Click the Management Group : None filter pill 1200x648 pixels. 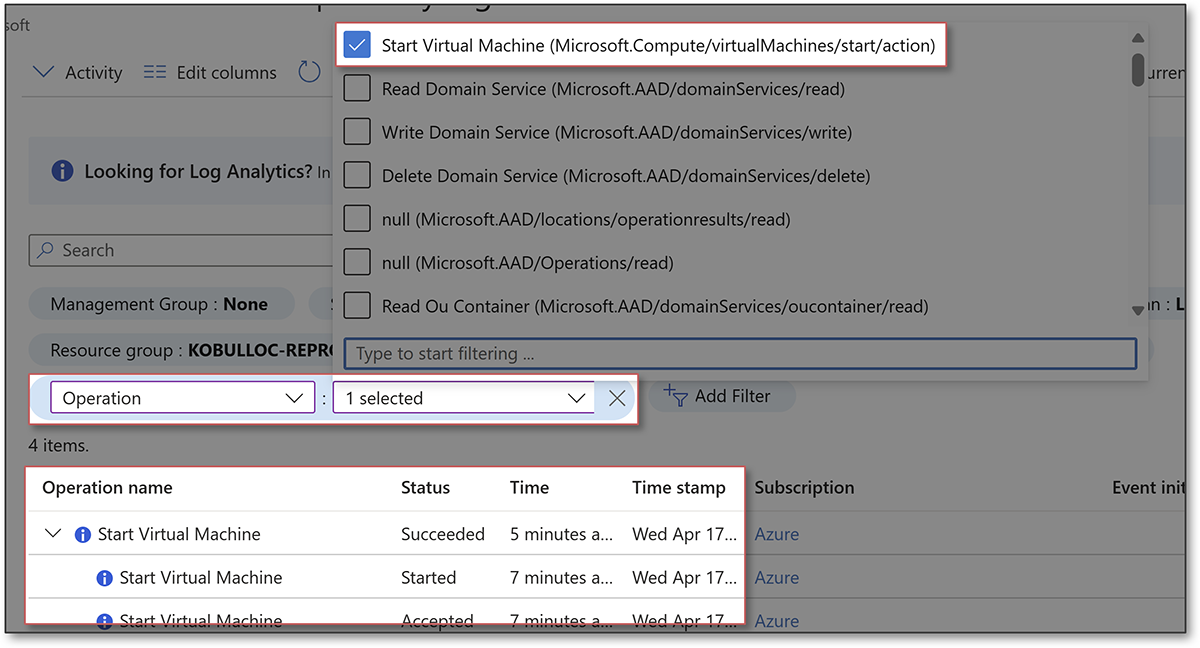[x=160, y=304]
